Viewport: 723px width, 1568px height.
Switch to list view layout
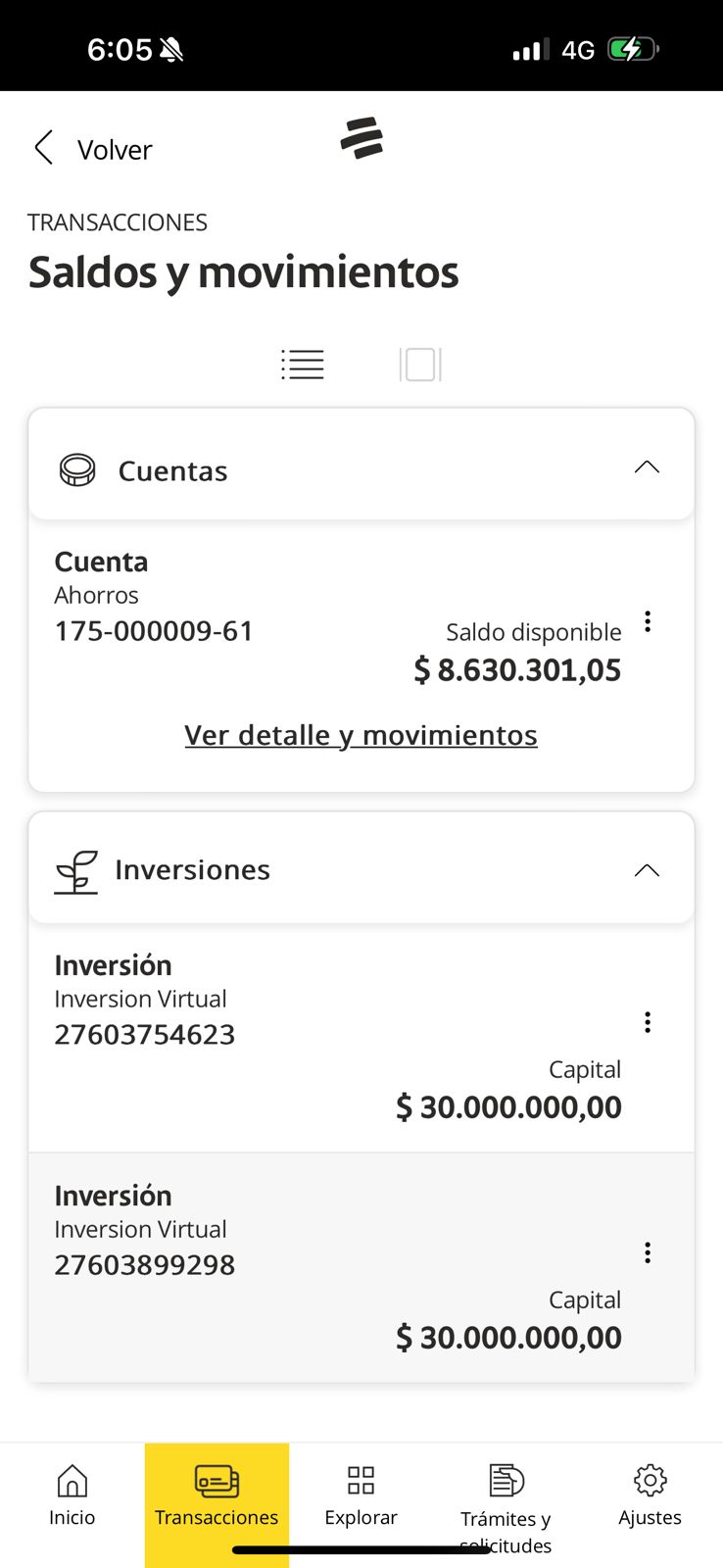[x=303, y=365]
